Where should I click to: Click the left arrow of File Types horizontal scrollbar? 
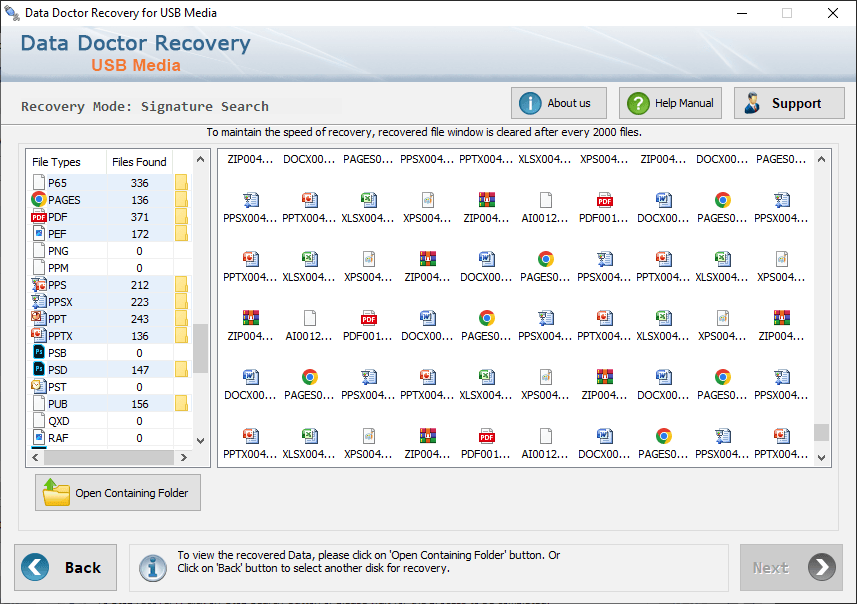click(x=36, y=458)
